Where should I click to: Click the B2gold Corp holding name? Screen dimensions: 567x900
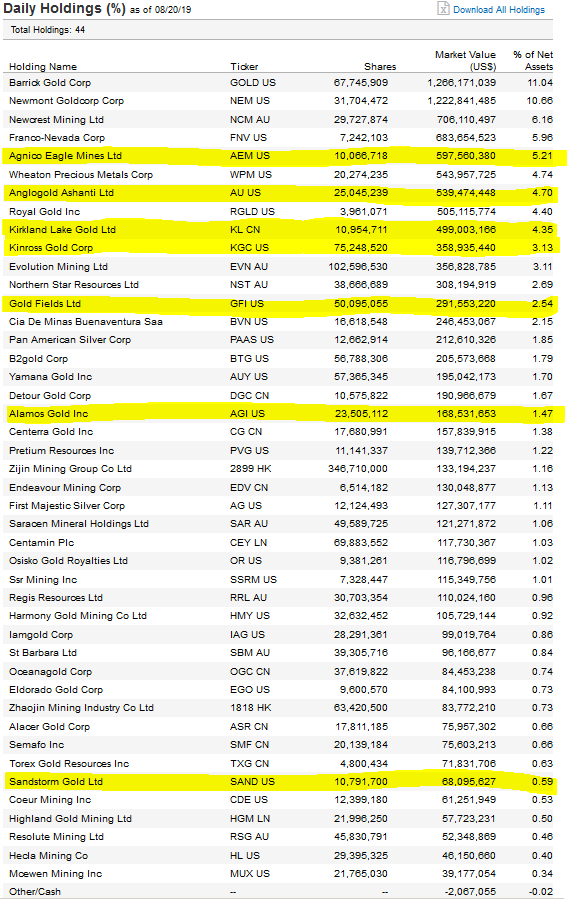click(x=38, y=359)
